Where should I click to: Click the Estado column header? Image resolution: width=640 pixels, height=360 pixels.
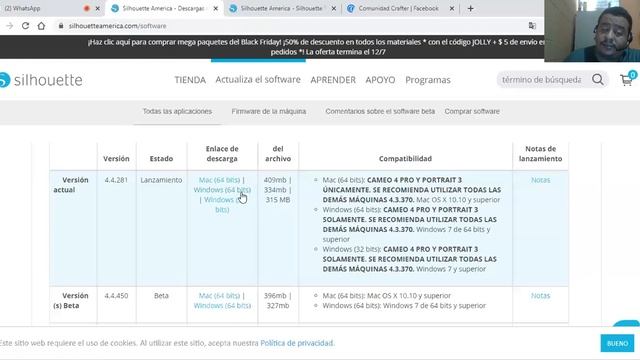point(161,158)
